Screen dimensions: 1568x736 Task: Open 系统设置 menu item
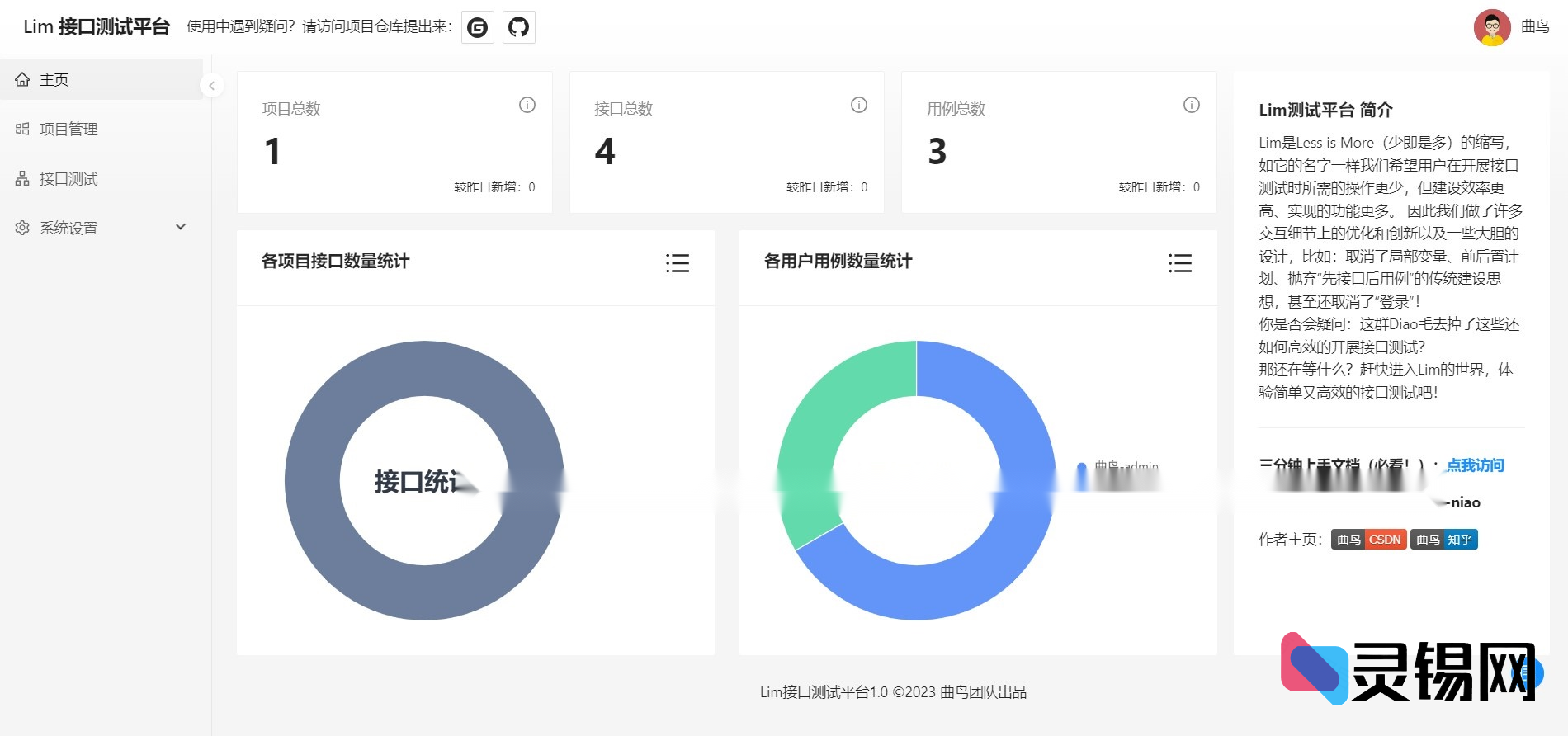point(101,228)
